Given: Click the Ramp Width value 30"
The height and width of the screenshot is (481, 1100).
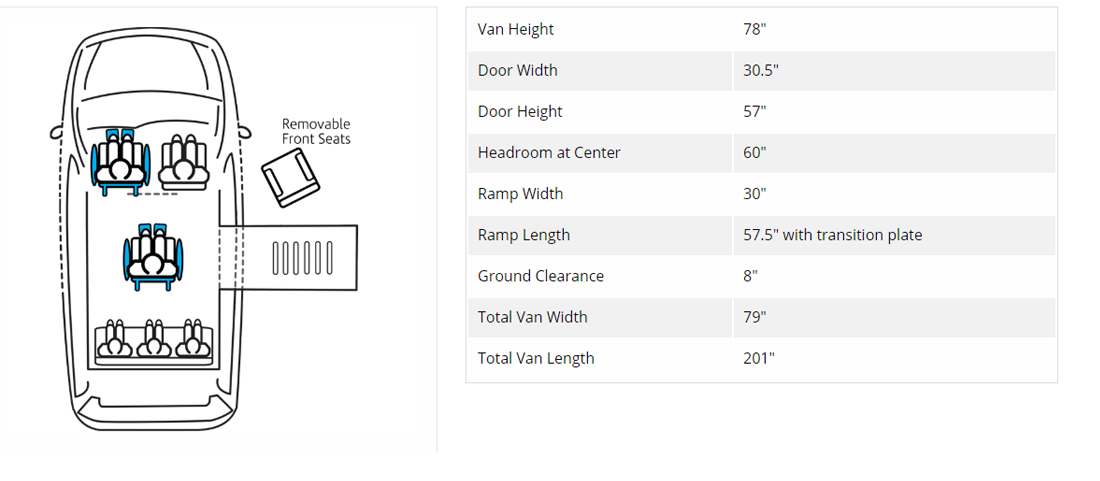Looking at the screenshot, I should coord(755,194).
